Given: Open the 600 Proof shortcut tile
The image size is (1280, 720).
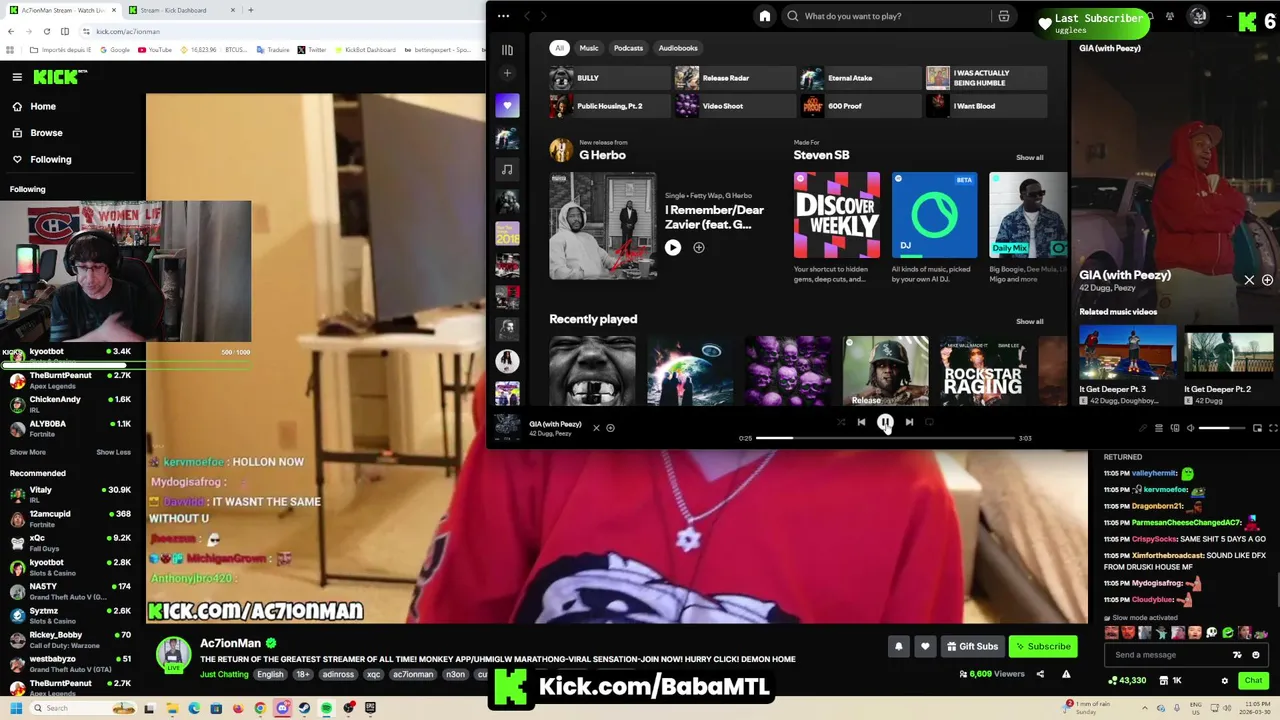Looking at the screenshot, I should tap(861, 106).
